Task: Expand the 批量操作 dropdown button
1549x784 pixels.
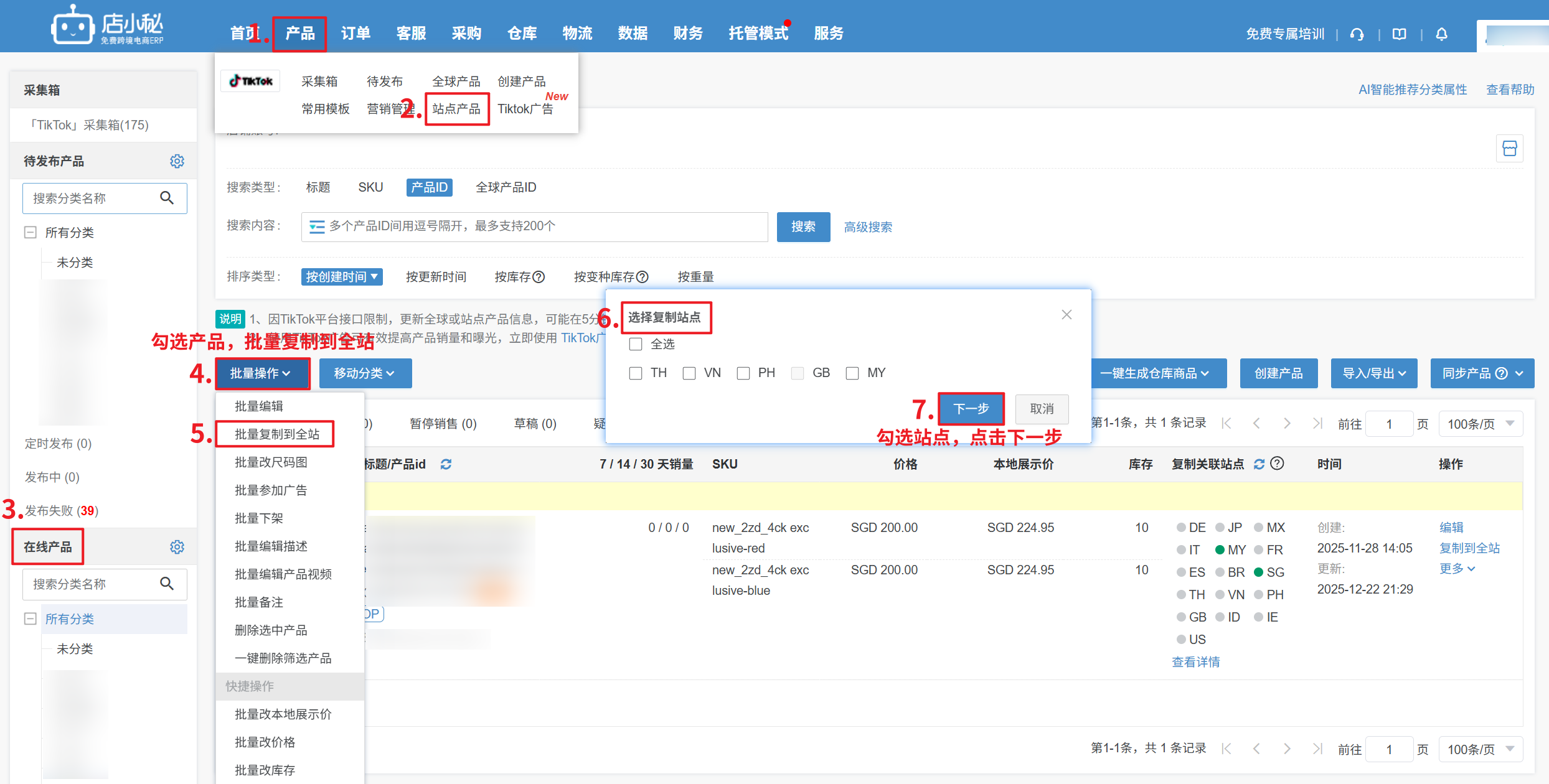Action: (262, 373)
